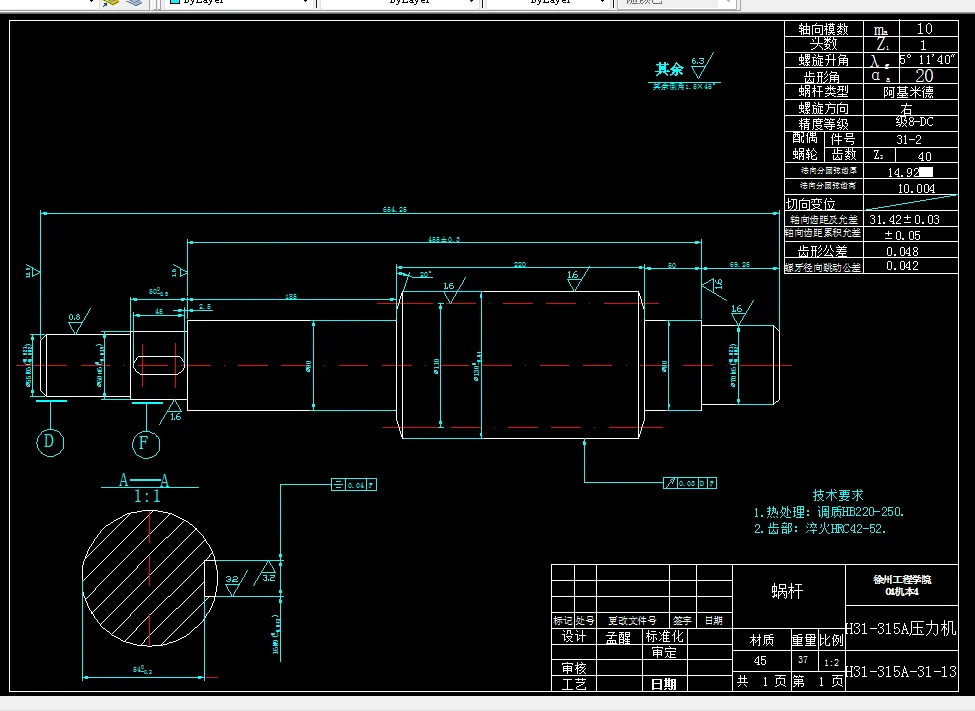The image size is (975, 711).
Task: Click the 更改文件号 title block cell
Action: [x=632, y=620]
